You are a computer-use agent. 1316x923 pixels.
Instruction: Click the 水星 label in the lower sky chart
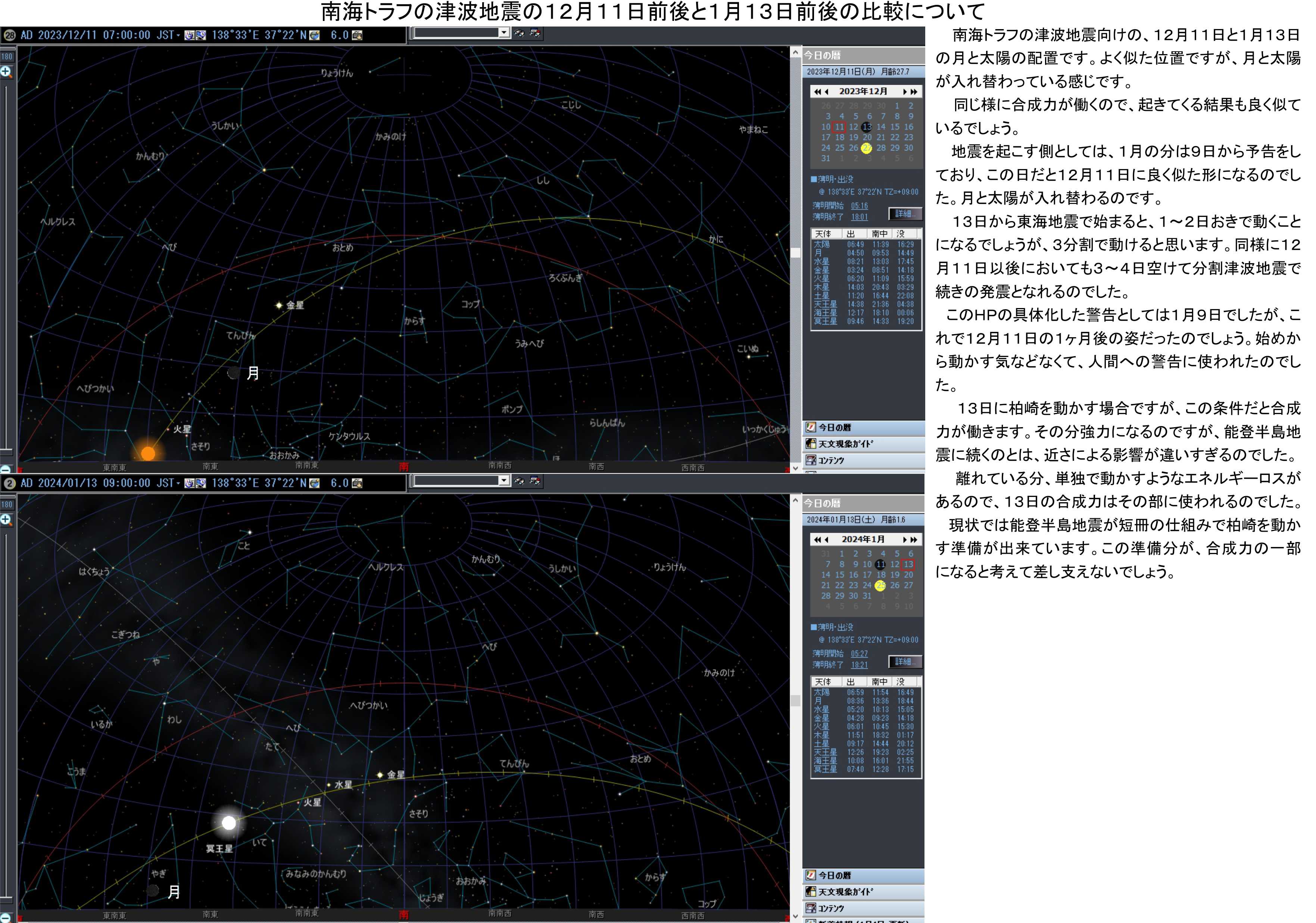(343, 785)
